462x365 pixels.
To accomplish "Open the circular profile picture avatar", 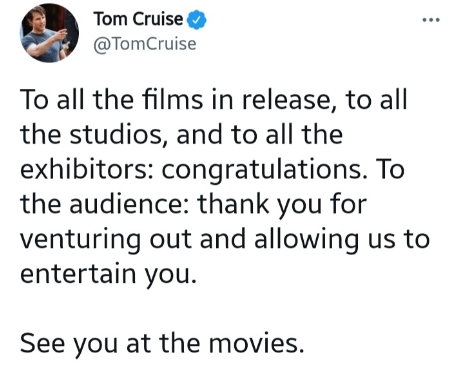I will 49,33.
